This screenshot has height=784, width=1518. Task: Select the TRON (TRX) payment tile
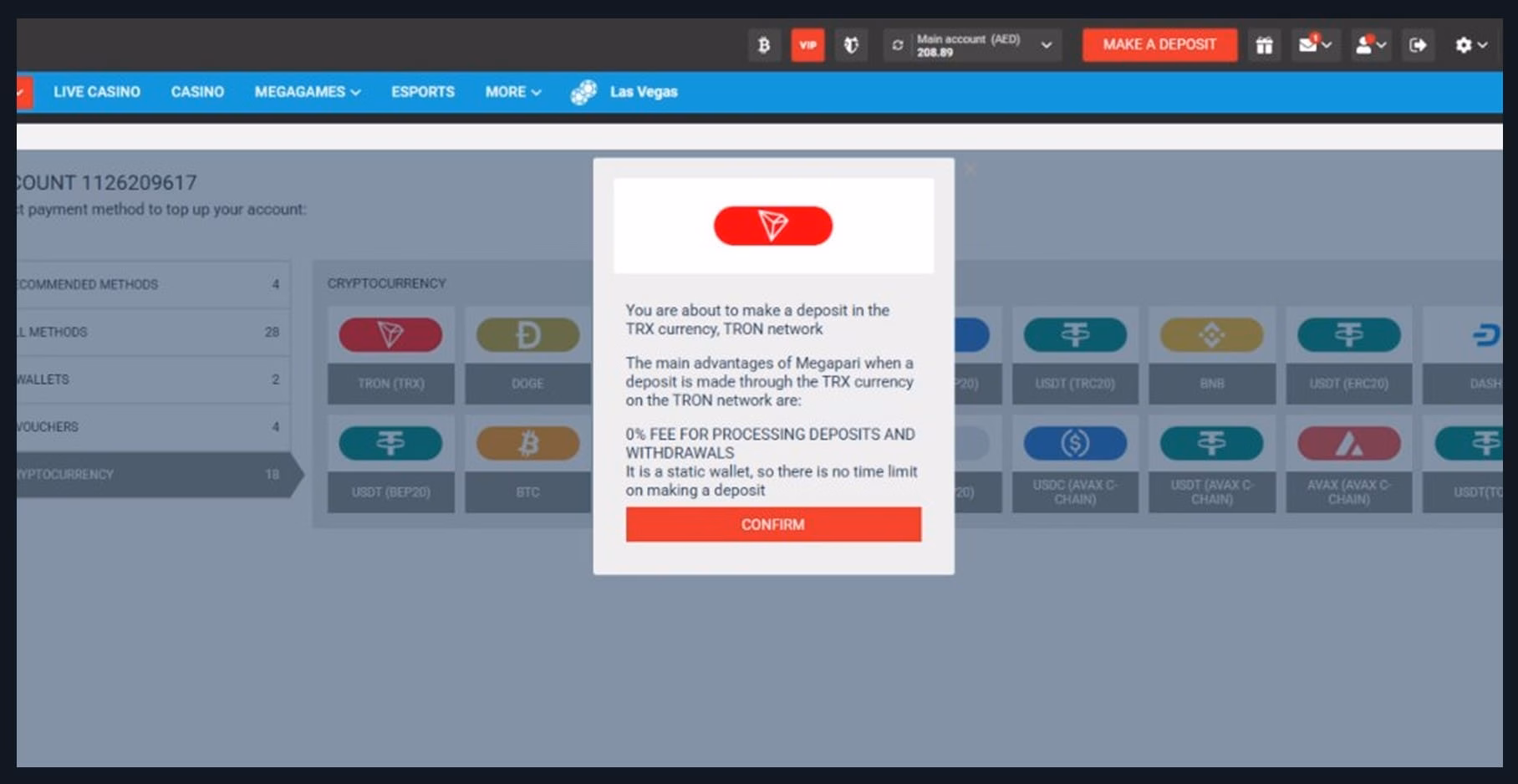click(x=390, y=354)
